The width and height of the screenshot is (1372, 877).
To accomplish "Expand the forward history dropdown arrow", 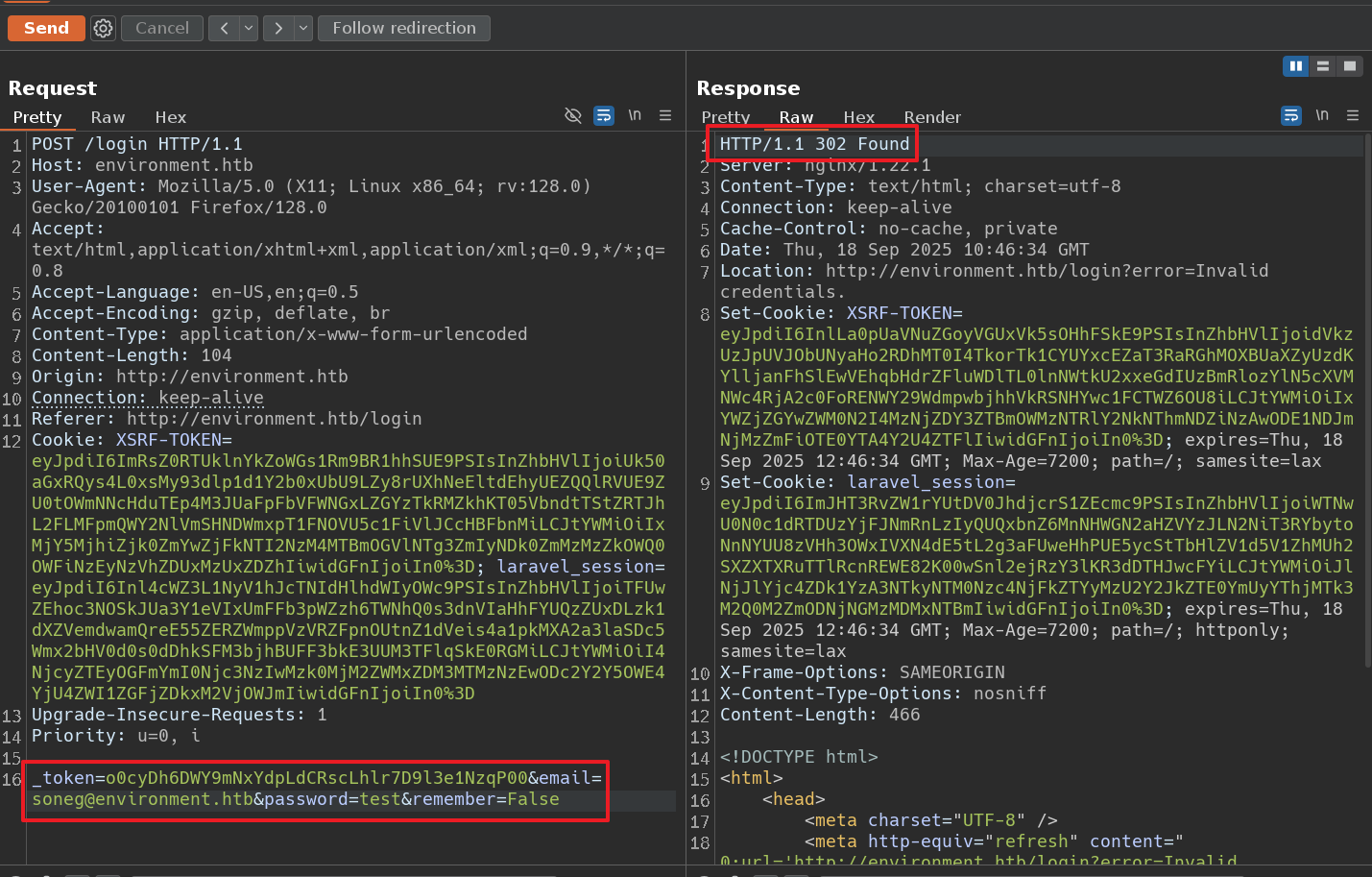I will pos(303,28).
